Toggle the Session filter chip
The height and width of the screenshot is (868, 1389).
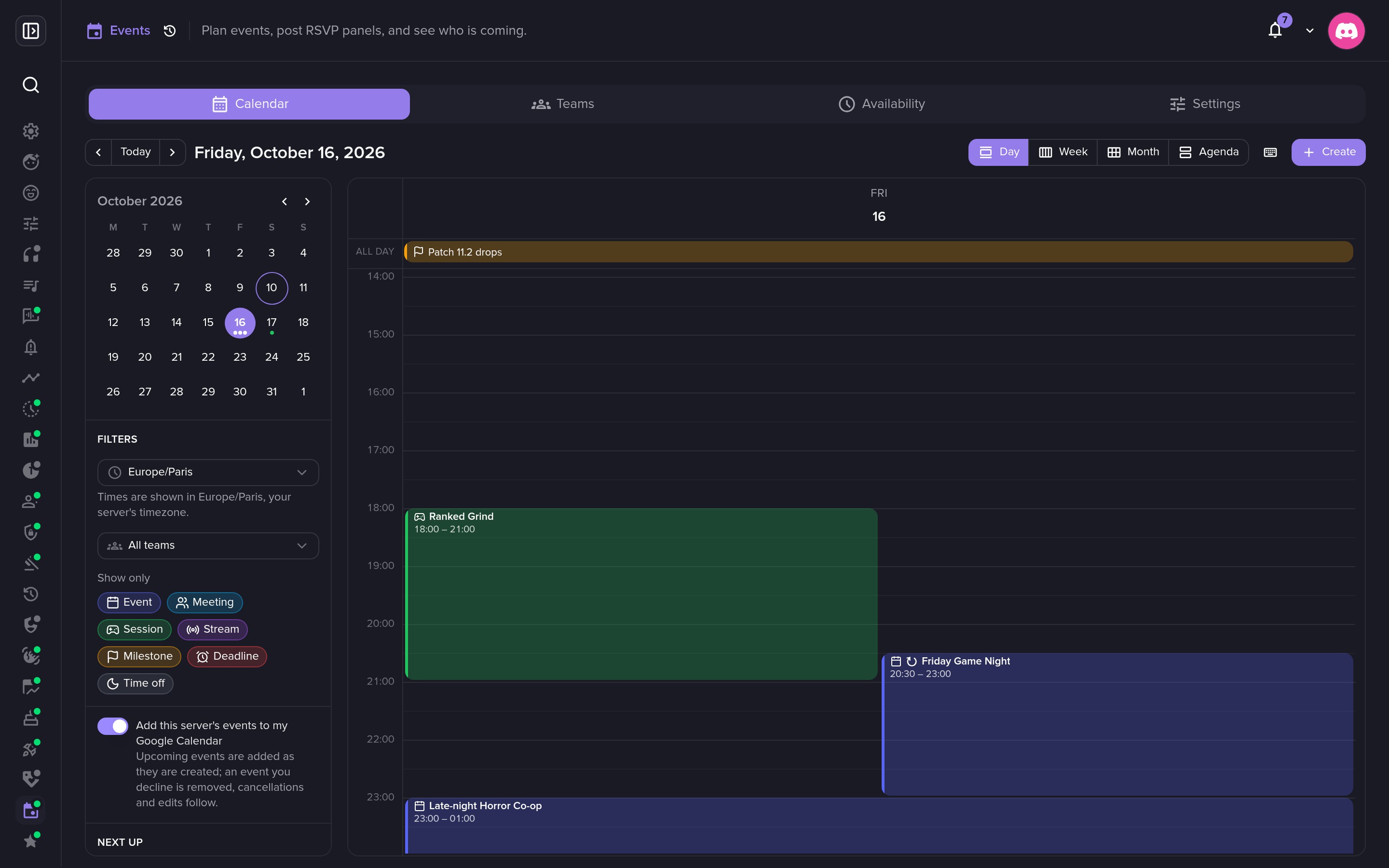click(134, 629)
